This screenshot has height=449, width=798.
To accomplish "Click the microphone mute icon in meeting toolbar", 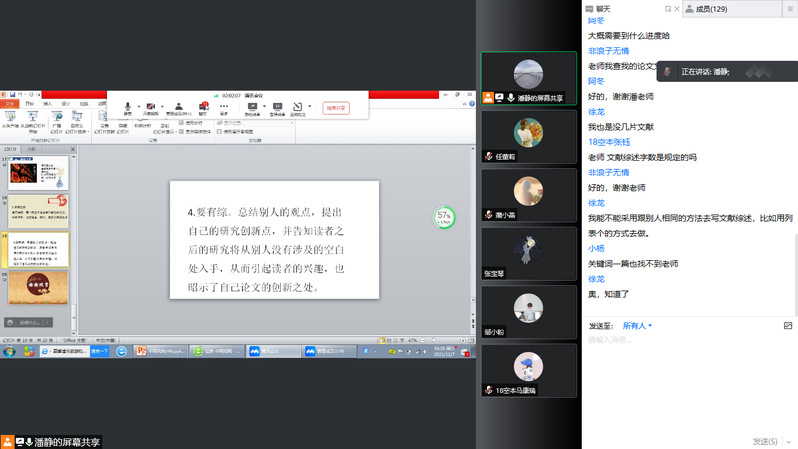I will tap(127, 106).
